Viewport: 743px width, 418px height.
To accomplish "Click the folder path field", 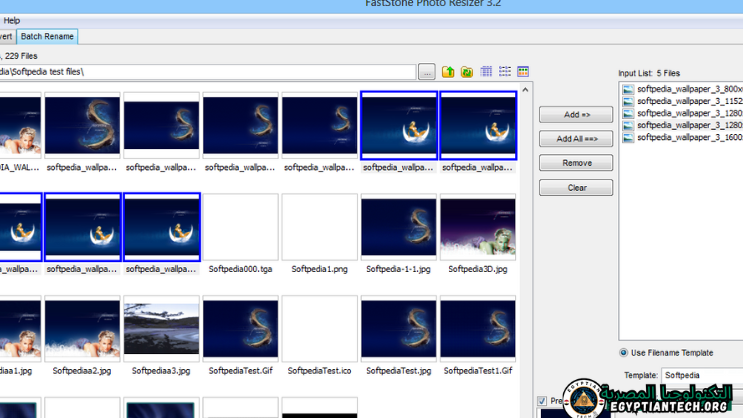I will click(x=210, y=72).
